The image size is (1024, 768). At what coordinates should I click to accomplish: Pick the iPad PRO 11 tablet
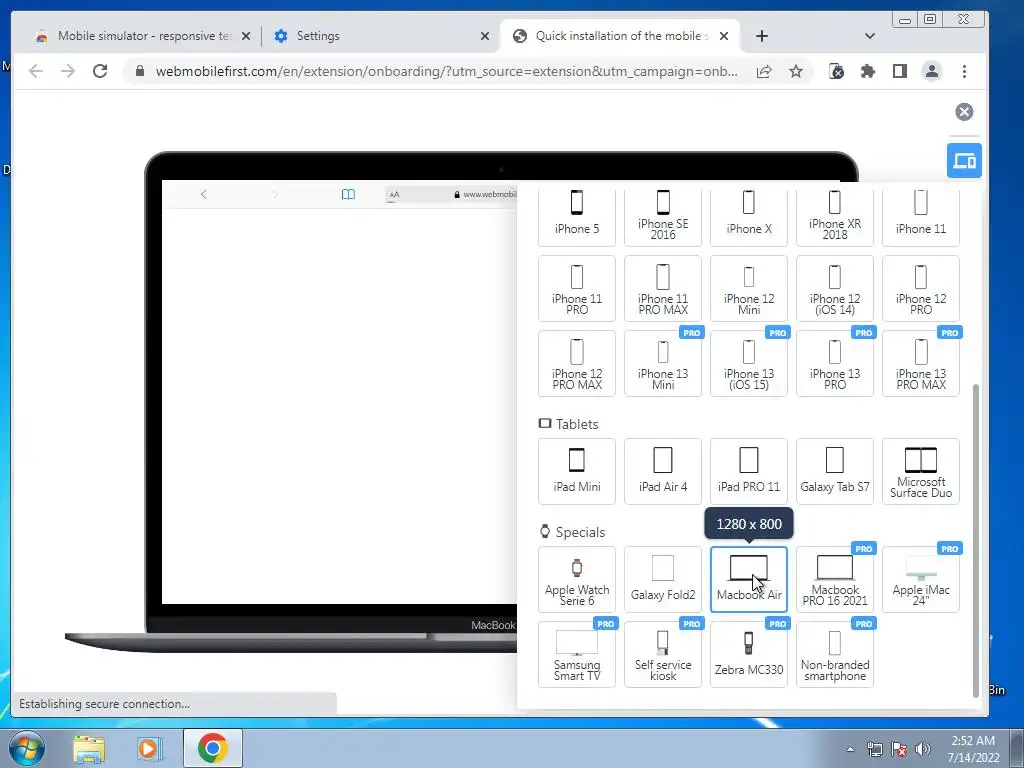click(749, 472)
